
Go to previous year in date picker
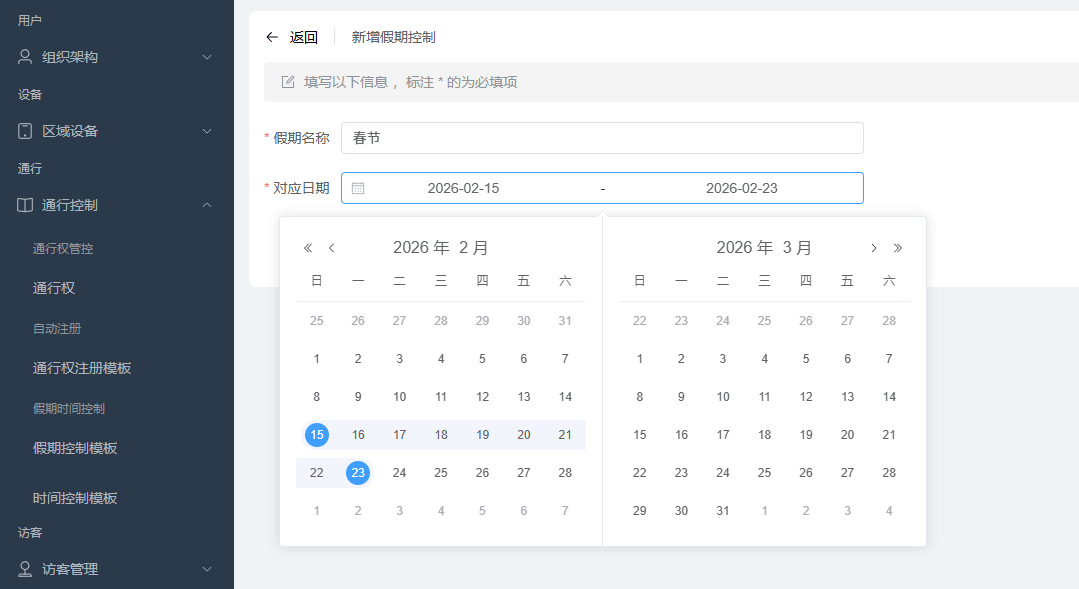pos(308,248)
